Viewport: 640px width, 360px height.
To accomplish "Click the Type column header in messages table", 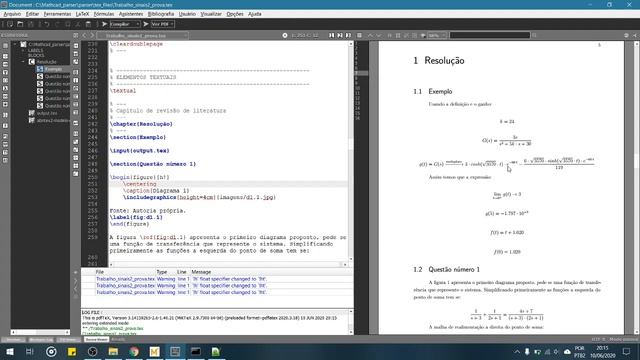I will [x=162, y=272].
